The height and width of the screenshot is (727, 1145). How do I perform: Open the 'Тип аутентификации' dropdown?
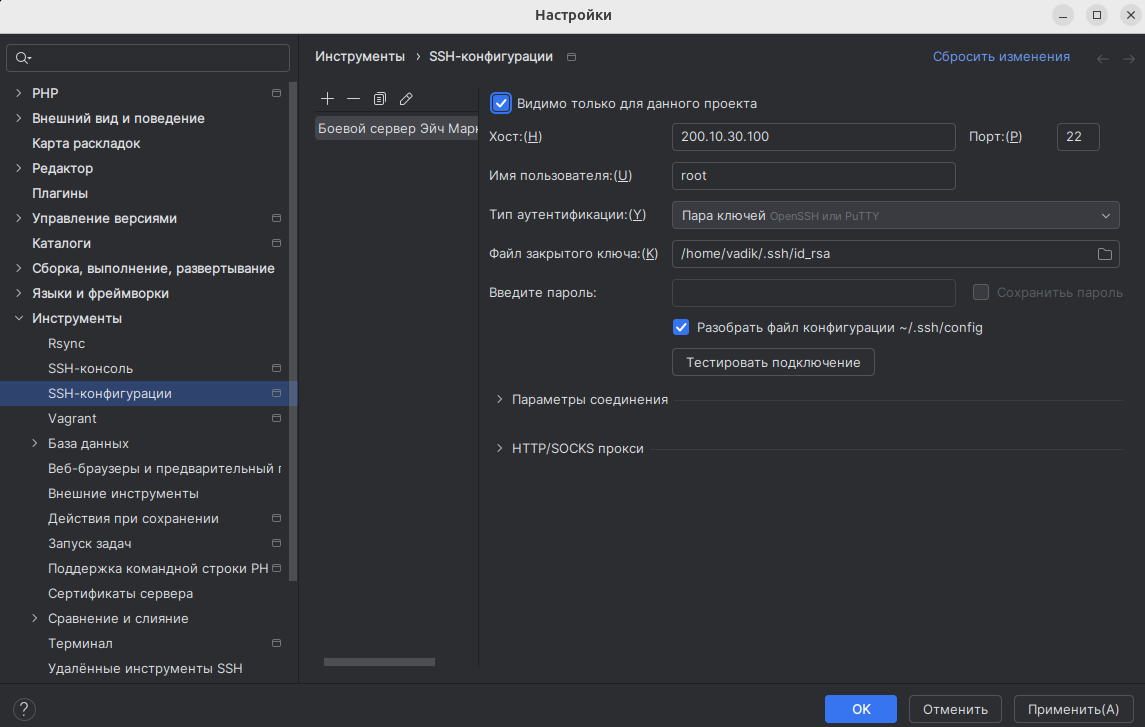(895, 215)
